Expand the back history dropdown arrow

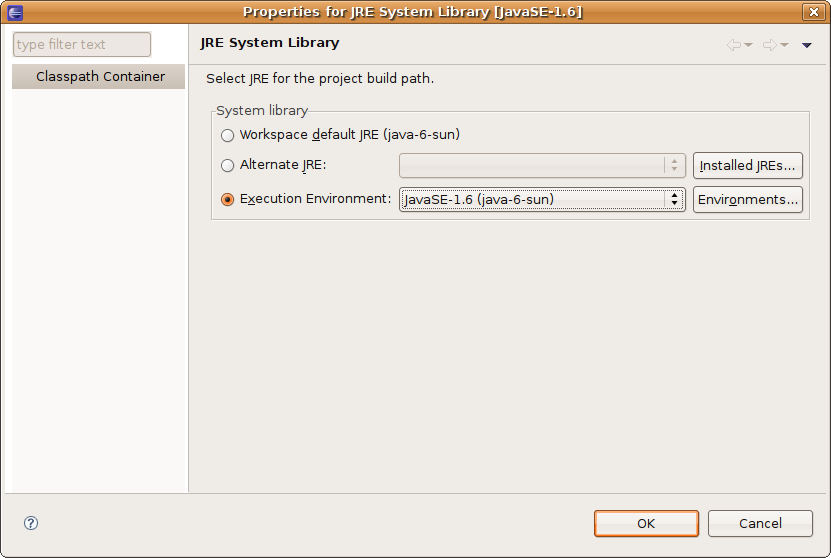(x=748, y=45)
